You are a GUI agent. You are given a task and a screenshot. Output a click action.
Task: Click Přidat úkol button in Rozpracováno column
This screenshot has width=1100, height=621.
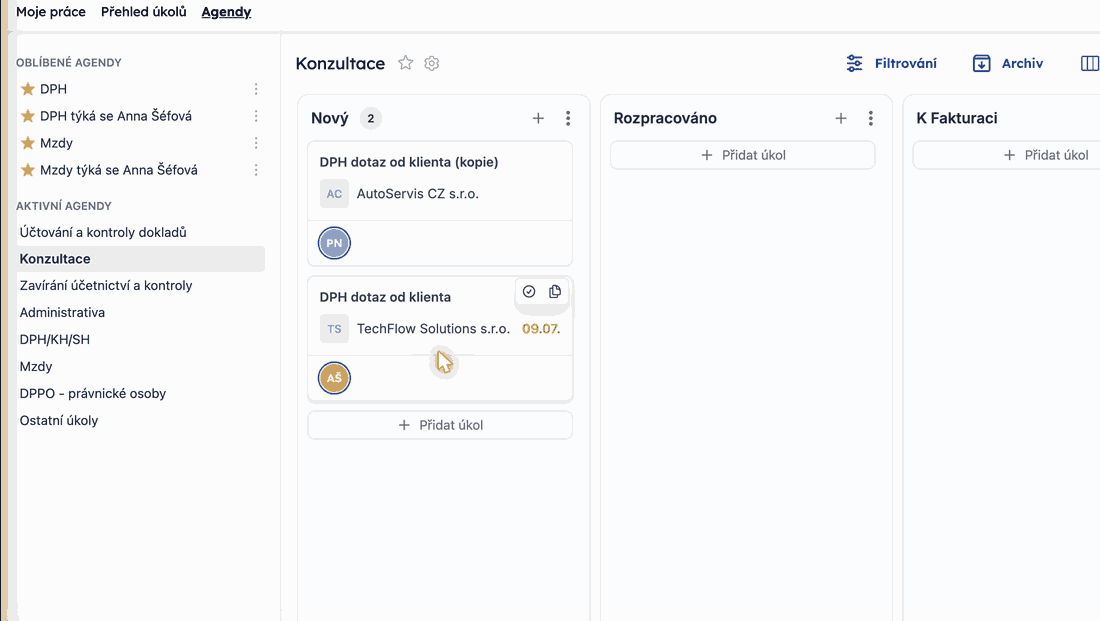pyautogui.click(x=743, y=155)
